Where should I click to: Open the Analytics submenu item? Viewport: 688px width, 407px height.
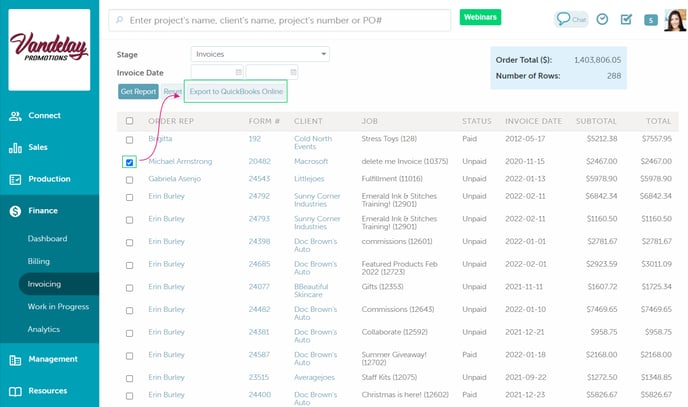tap(44, 329)
